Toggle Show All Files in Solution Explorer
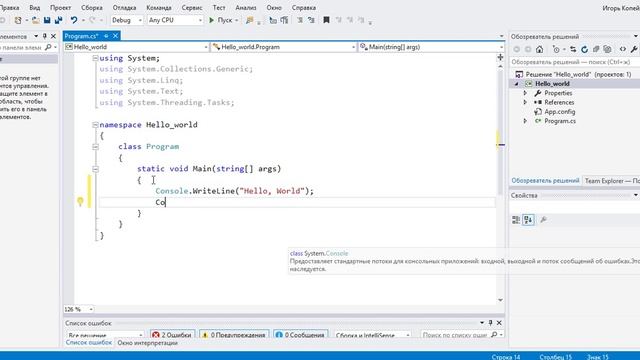Screen dimensions: 640x360 [607, 49]
